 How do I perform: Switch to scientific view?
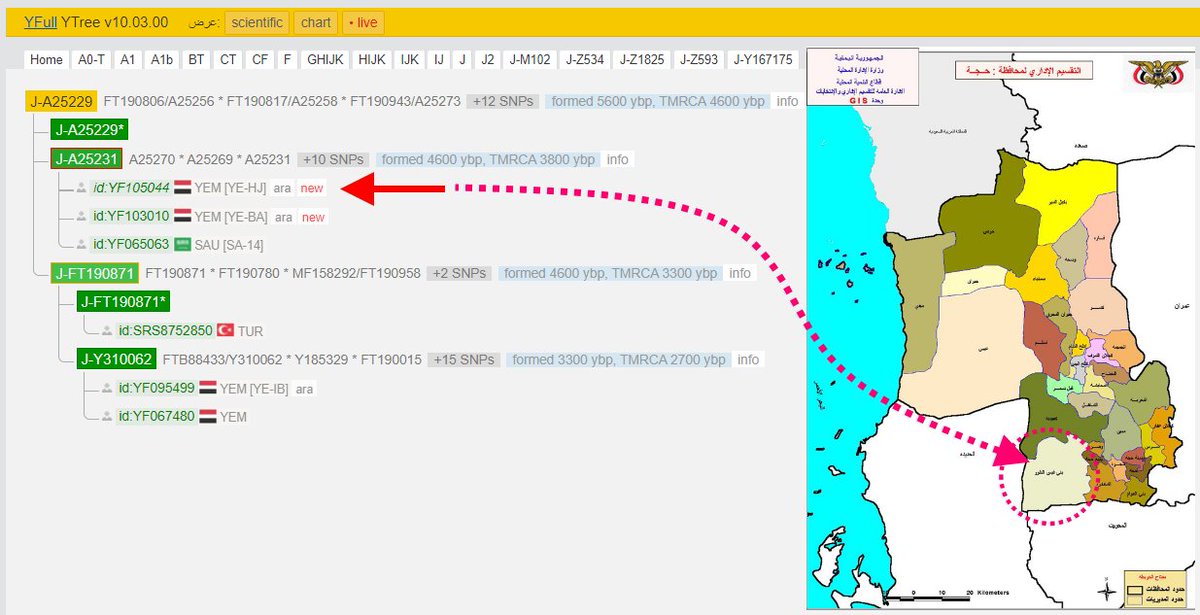(257, 22)
